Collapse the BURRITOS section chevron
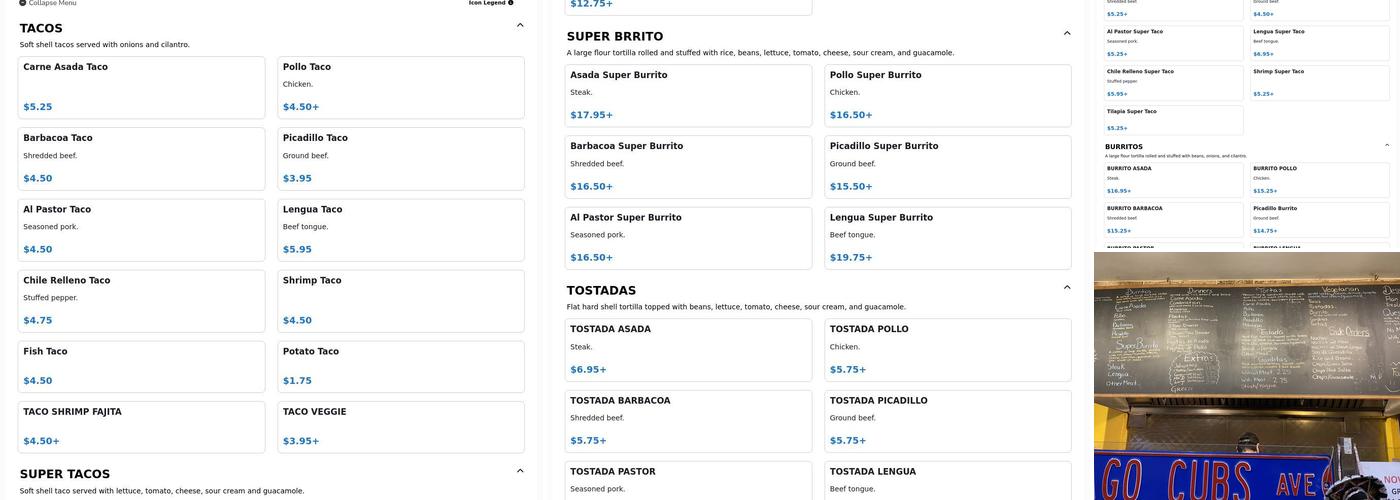This screenshot has width=1400, height=500. (x=1387, y=145)
